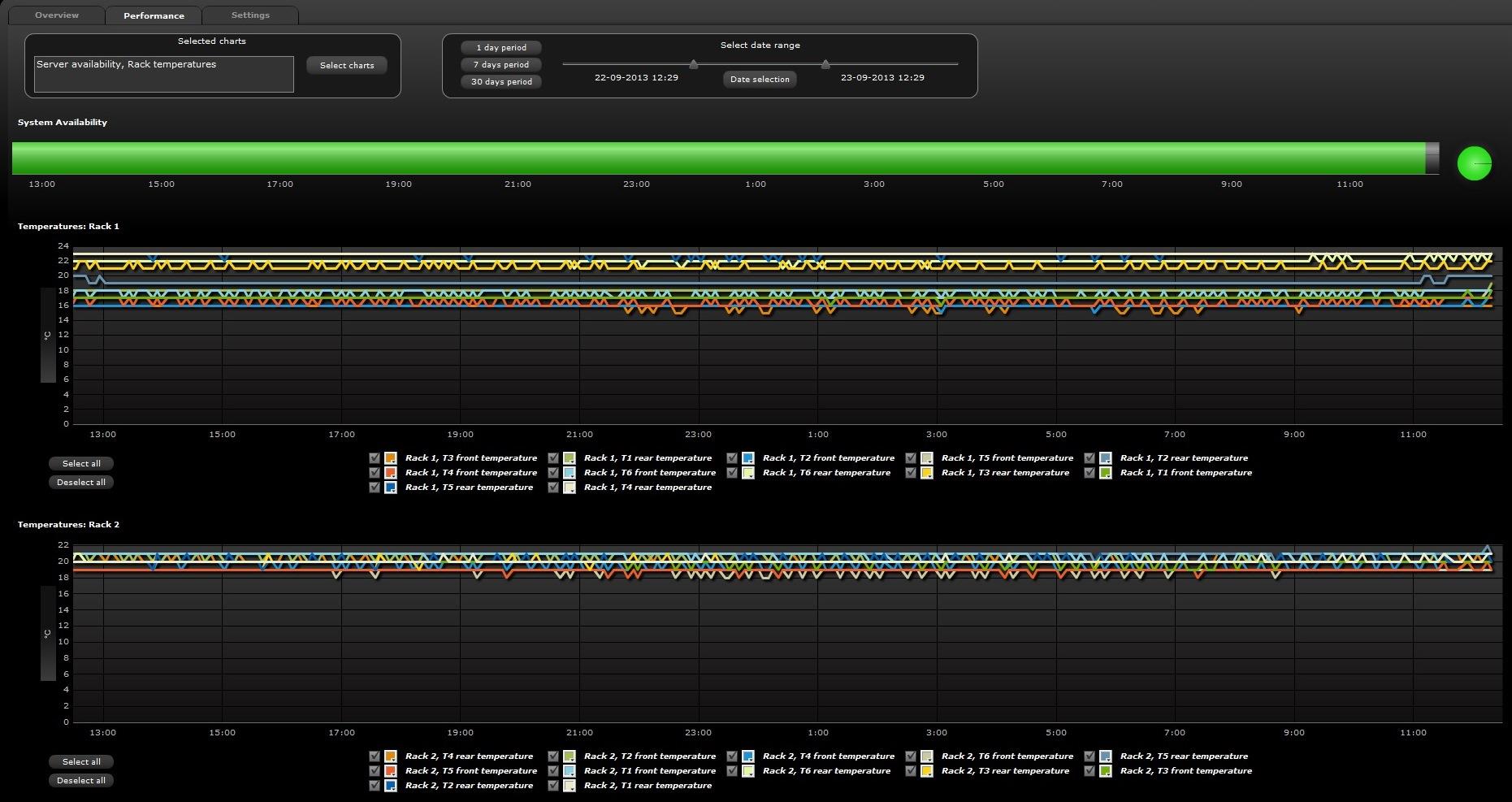Toggle Rack 1, T2 rear temperature checkbox
This screenshot has width=1512, height=802.
(1090, 458)
